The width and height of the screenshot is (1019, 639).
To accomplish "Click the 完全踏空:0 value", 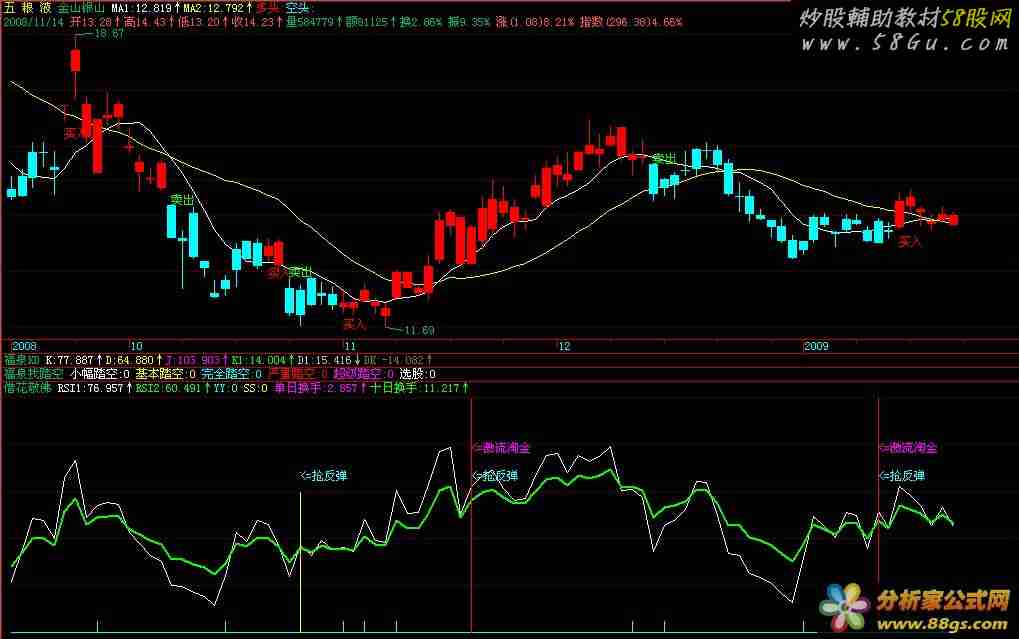I will 231,374.
